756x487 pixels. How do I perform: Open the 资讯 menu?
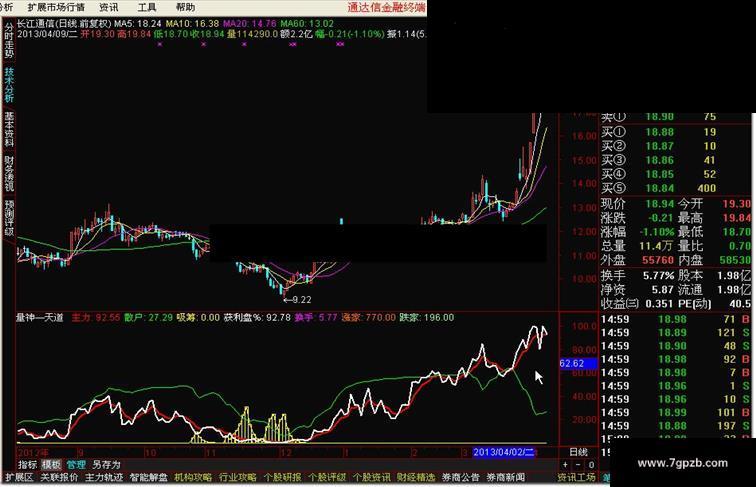[x=108, y=7]
